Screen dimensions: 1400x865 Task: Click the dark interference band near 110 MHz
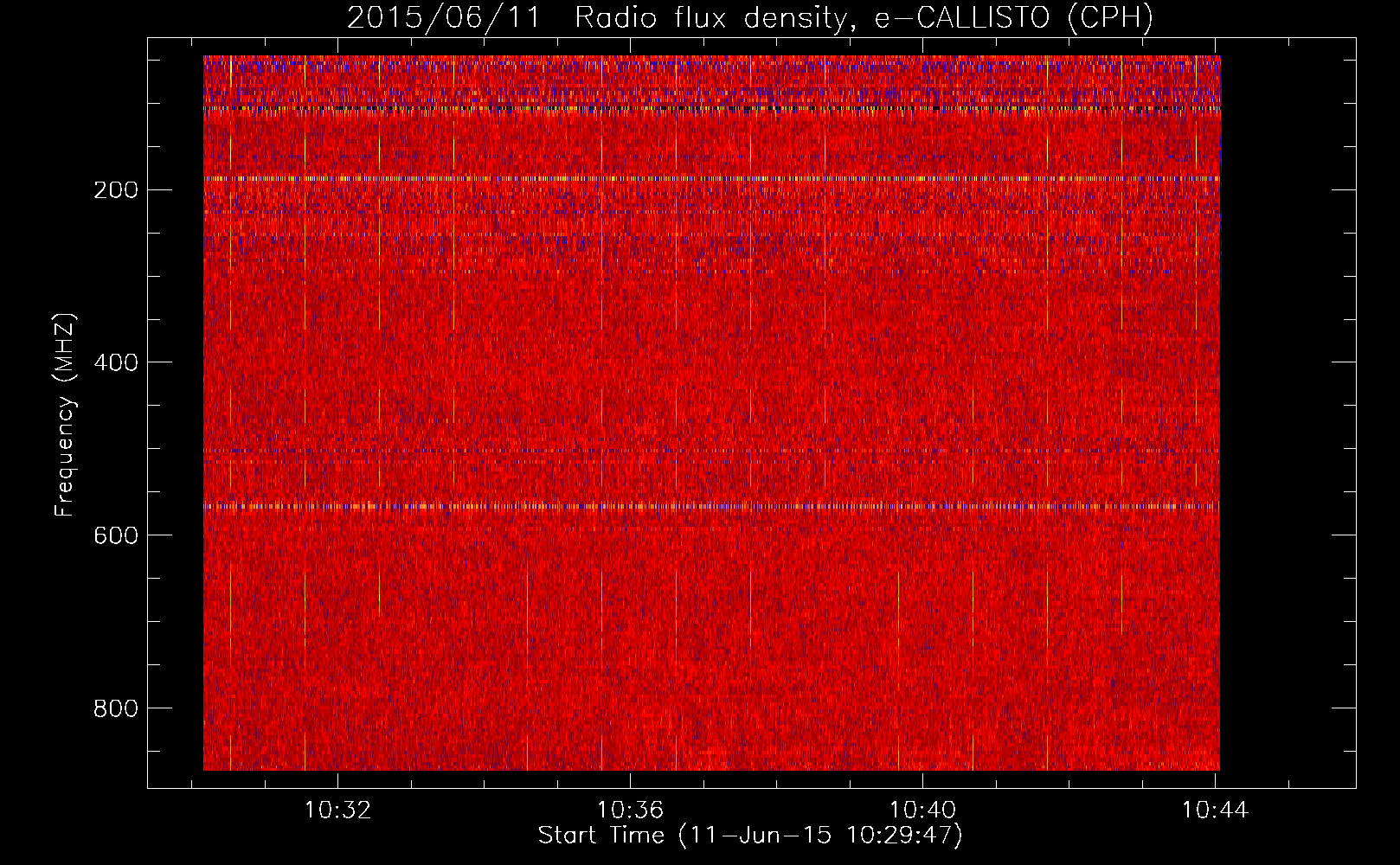point(711,110)
